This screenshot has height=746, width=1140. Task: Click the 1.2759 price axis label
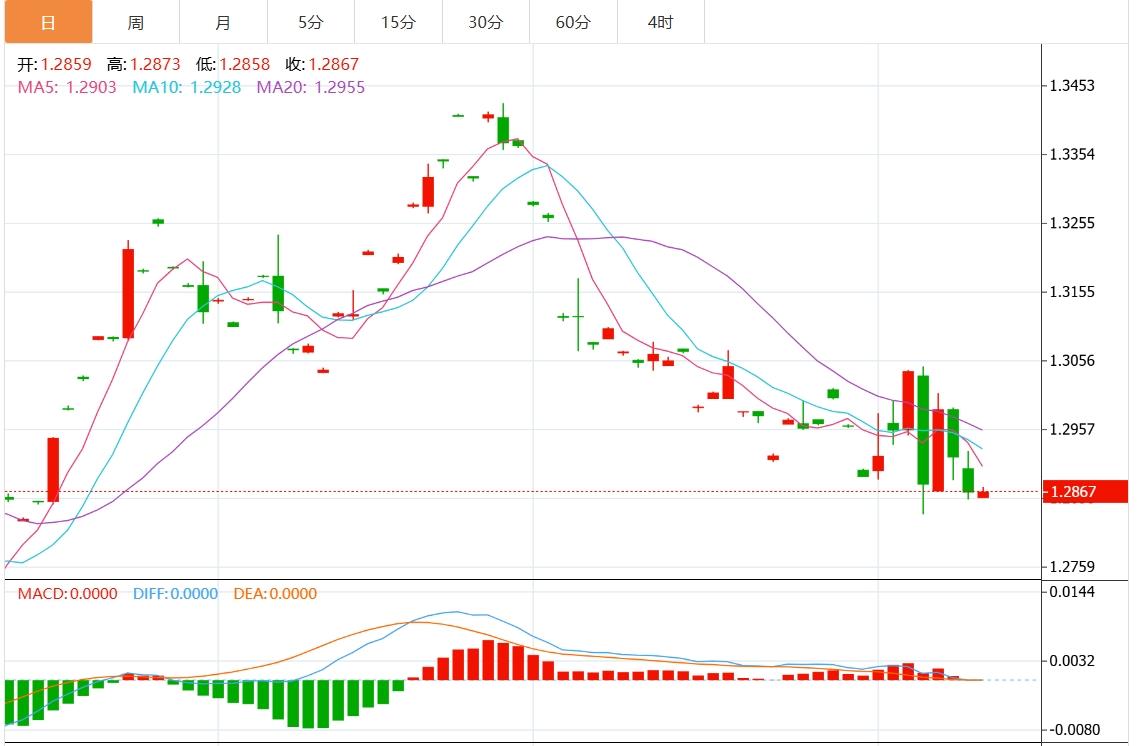click(1071, 567)
